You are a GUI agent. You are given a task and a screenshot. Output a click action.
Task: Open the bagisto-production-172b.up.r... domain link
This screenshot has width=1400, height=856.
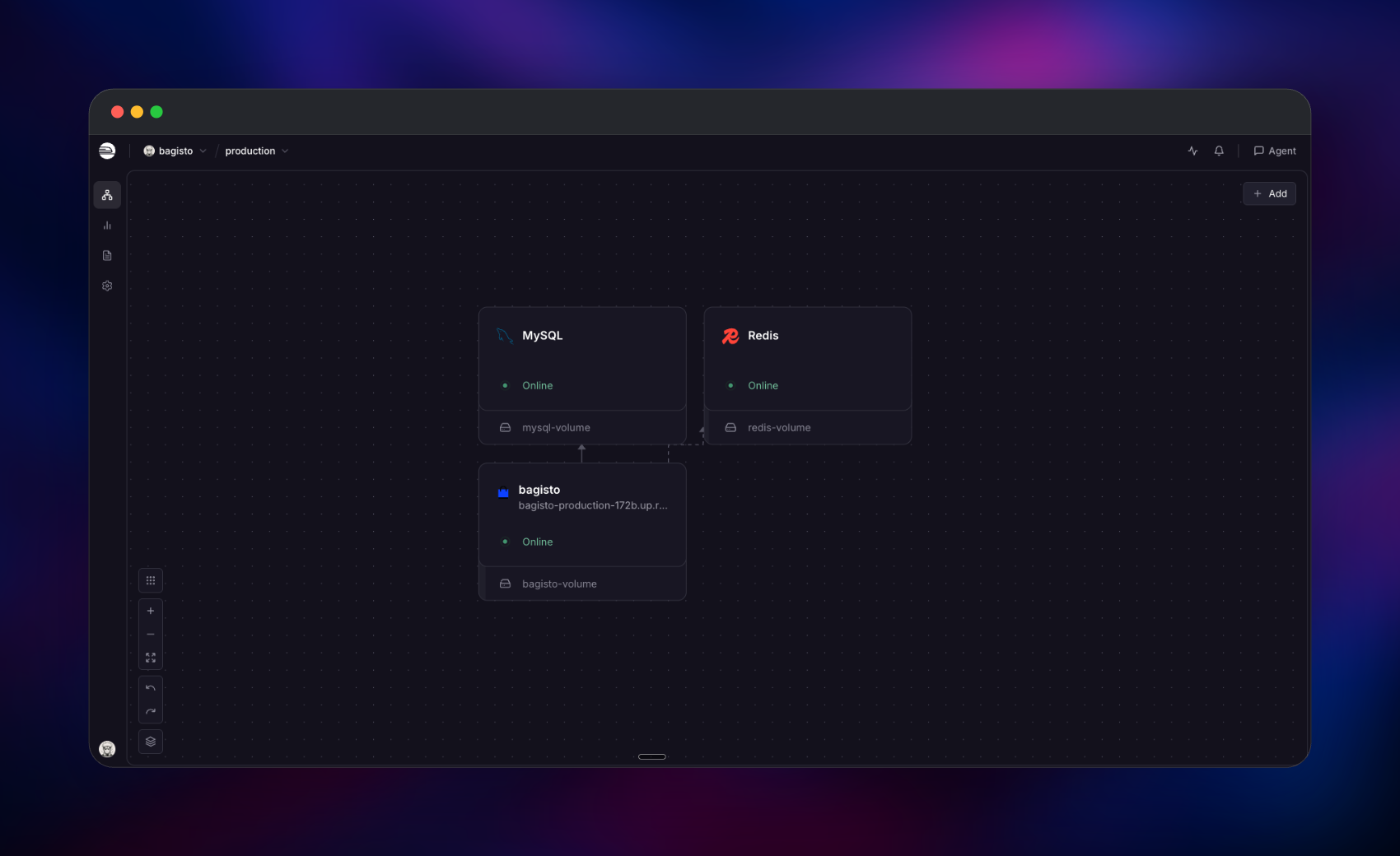click(593, 505)
